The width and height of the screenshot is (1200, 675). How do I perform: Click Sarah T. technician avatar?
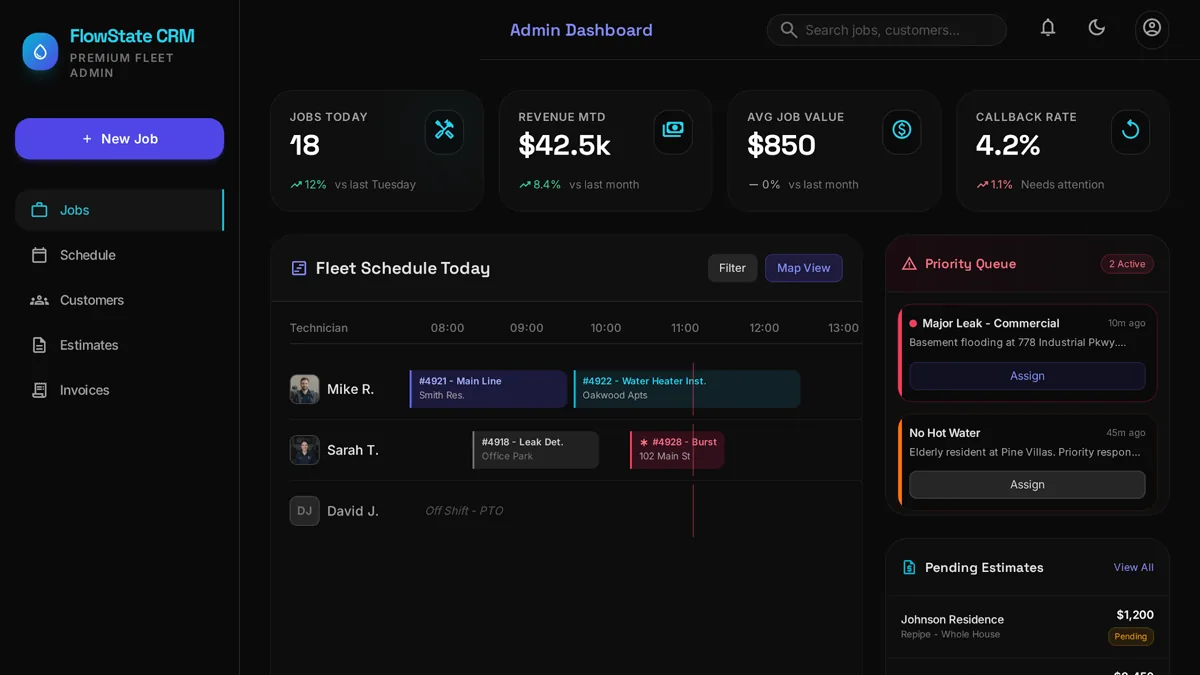(305, 450)
